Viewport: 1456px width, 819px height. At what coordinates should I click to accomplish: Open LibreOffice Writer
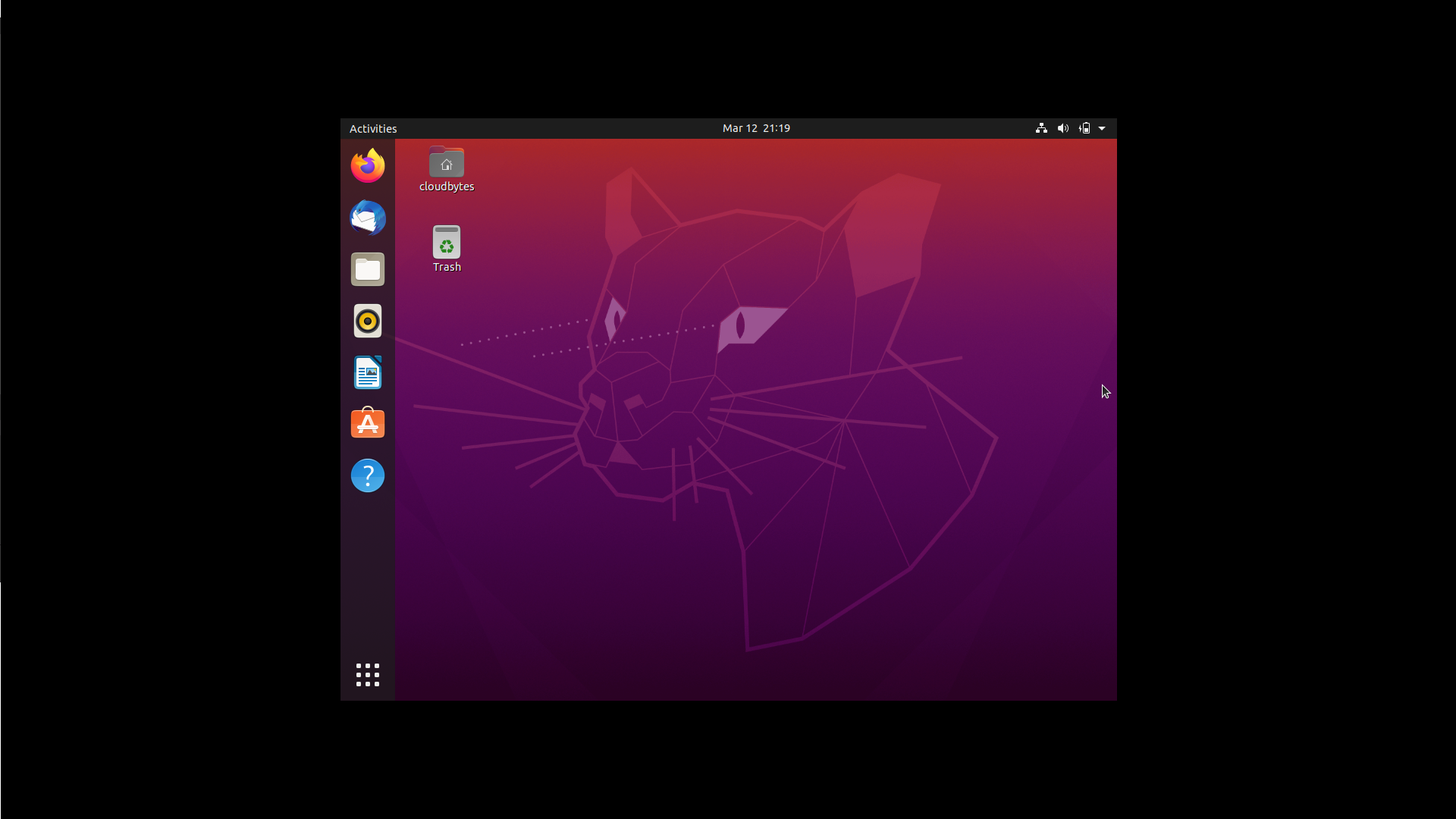coord(368,372)
